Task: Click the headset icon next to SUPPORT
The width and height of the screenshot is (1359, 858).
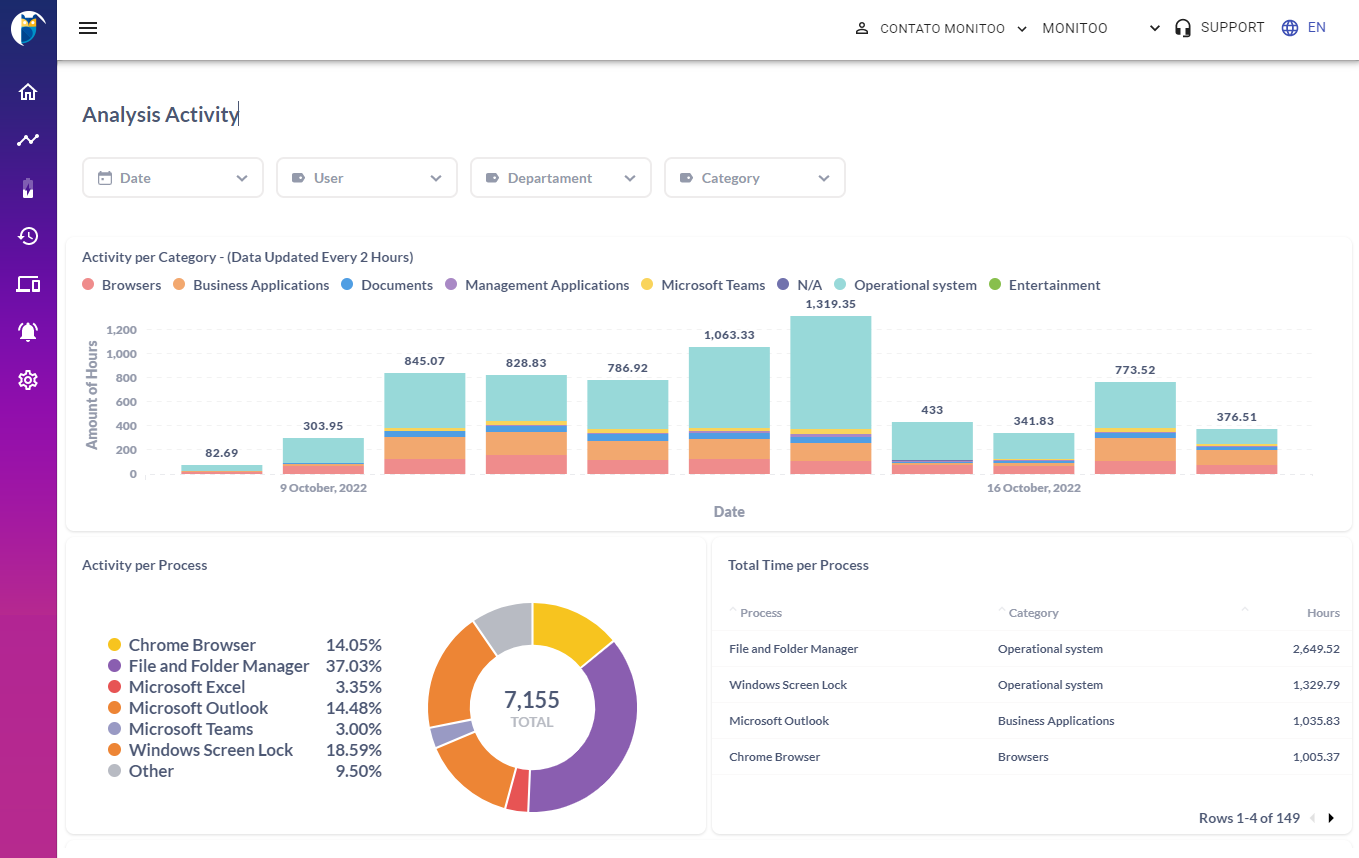Action: point(1183,27)
